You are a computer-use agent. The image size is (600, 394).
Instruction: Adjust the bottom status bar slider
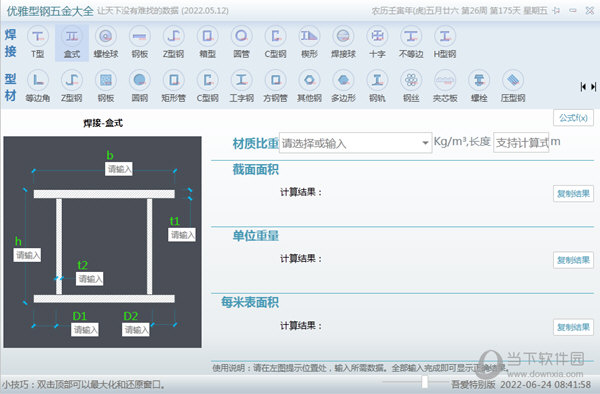pyautogui.click(x=424, y=382)
